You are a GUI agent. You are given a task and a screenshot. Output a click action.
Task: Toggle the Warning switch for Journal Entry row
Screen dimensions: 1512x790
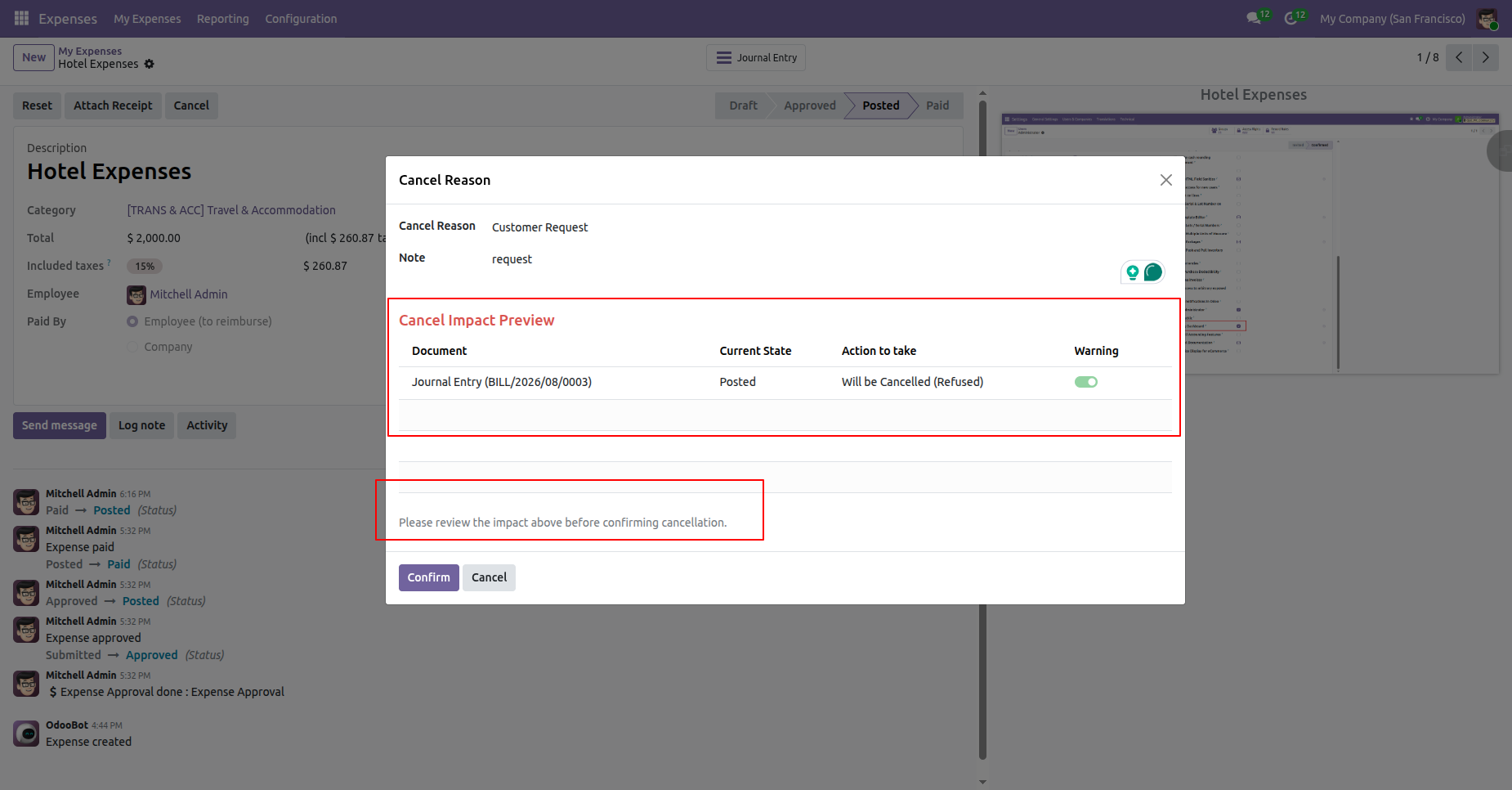pos(1085,382)
